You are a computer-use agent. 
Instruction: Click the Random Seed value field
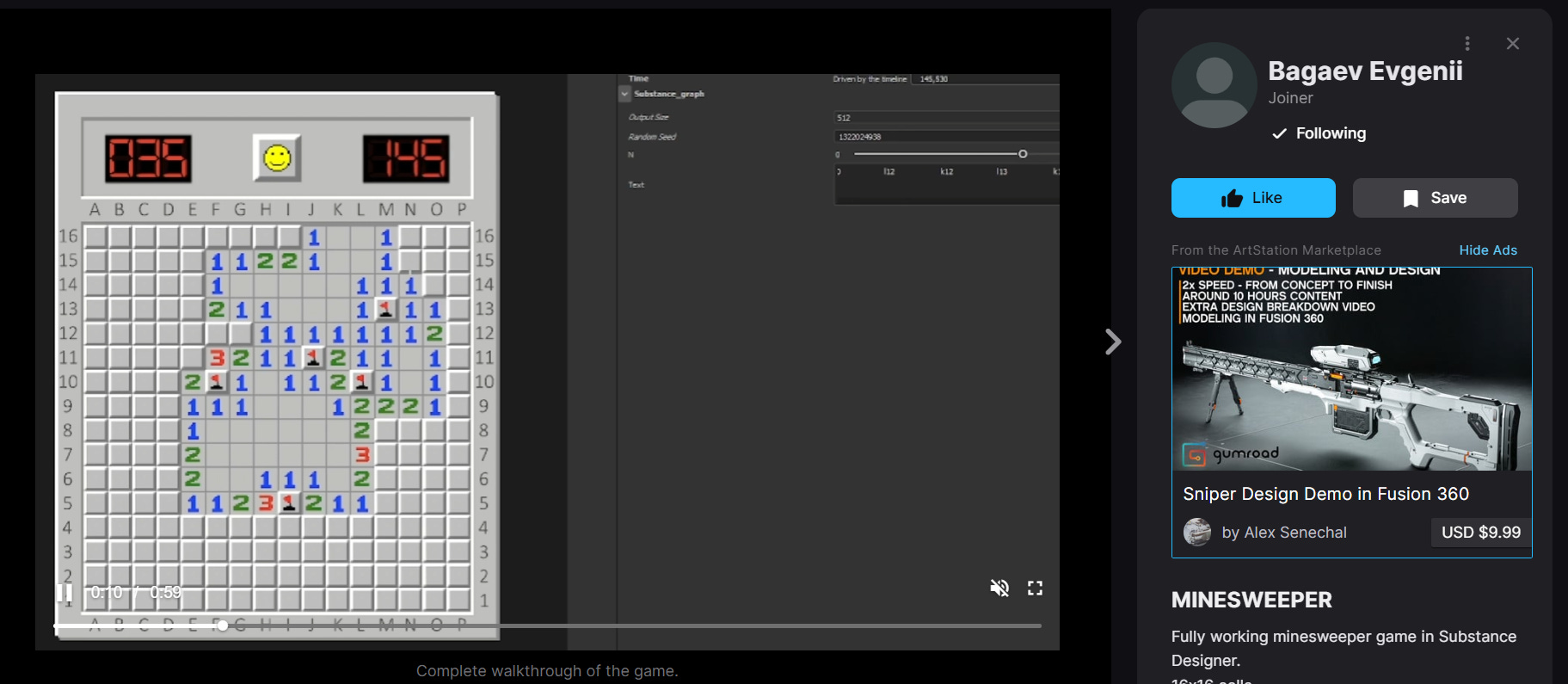[946, 137]
